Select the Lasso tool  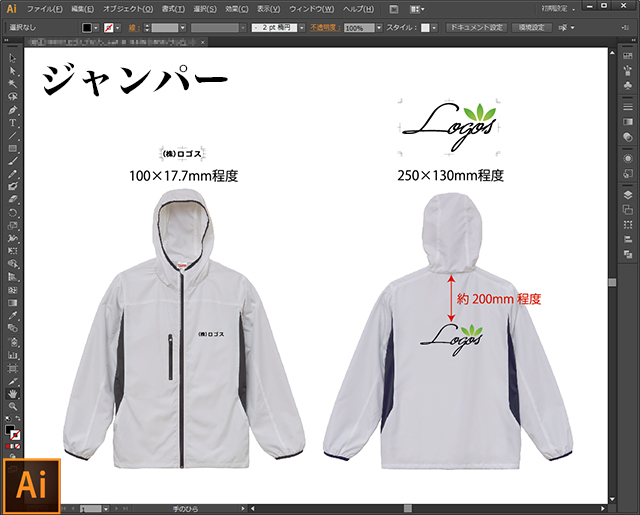click(x=13, y=97)
